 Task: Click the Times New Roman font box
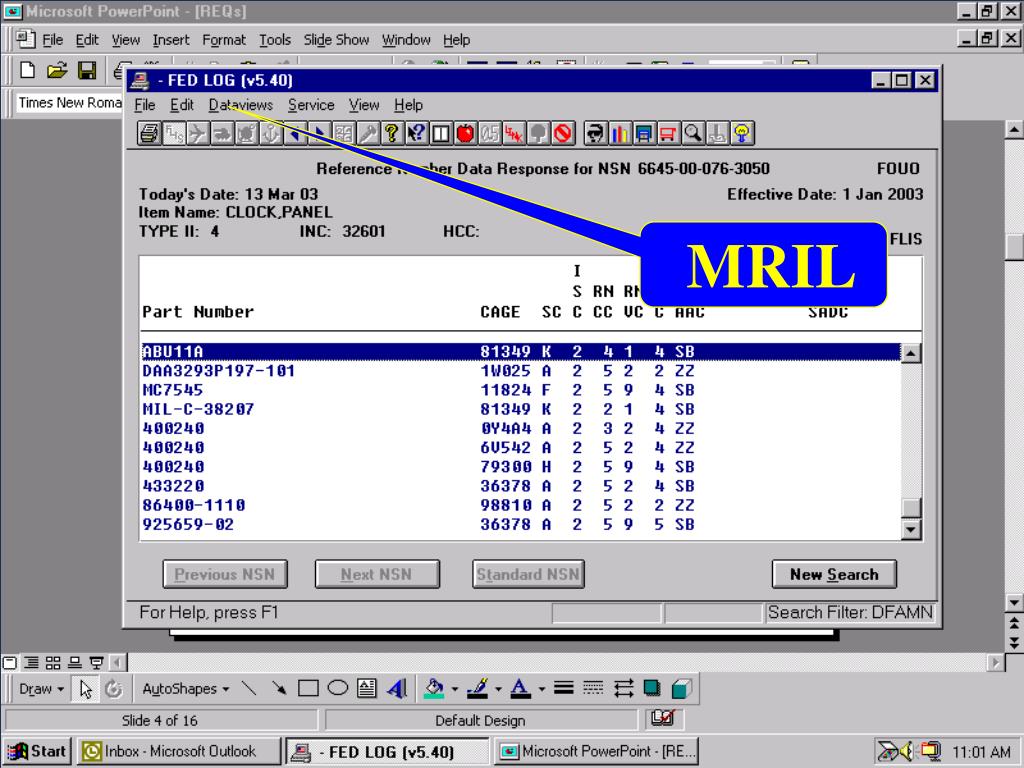pos(69,103)
